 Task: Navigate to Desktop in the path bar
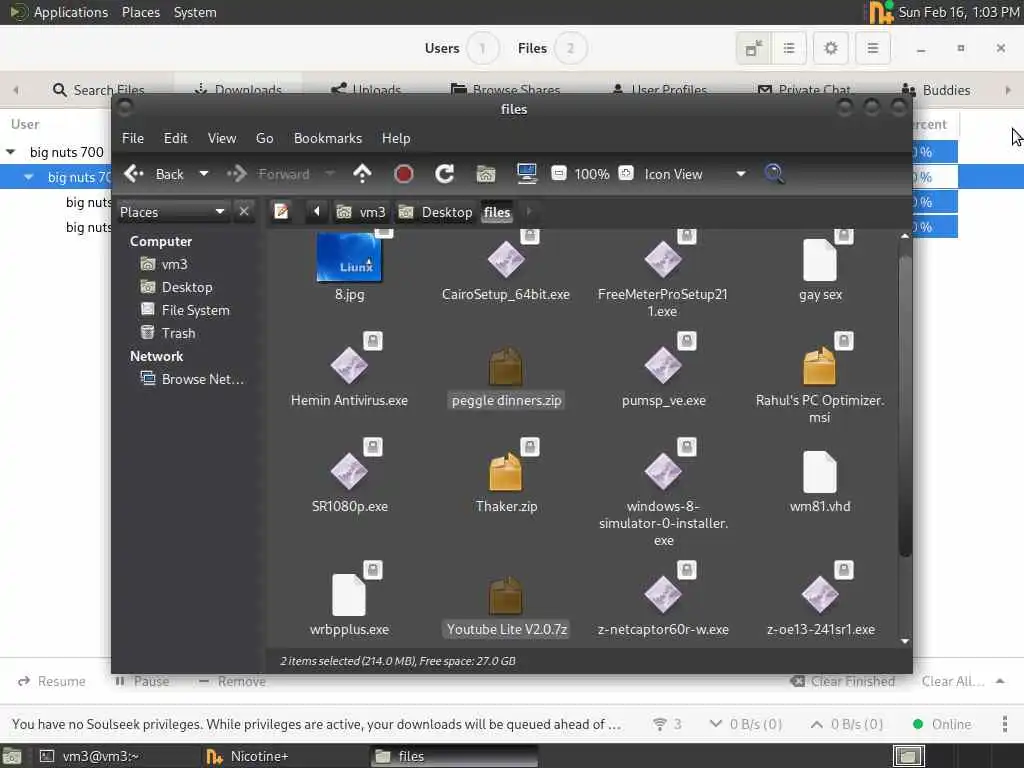coord(435,212)
